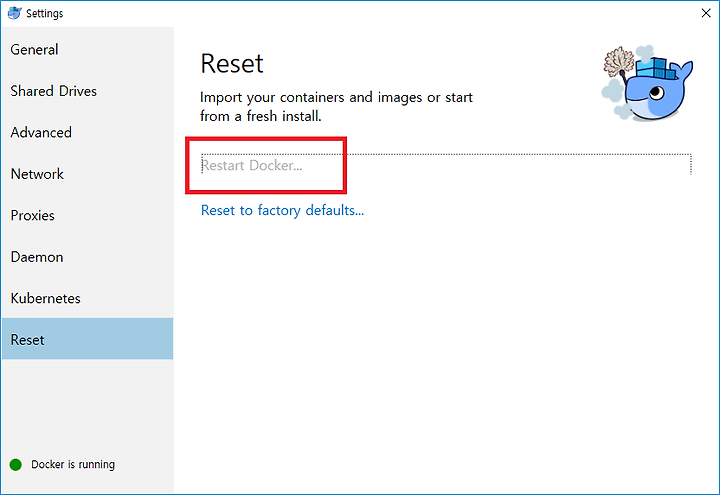Open Daemon configuration tab
The height and width of the screenshot is (495, 720).
87,257
